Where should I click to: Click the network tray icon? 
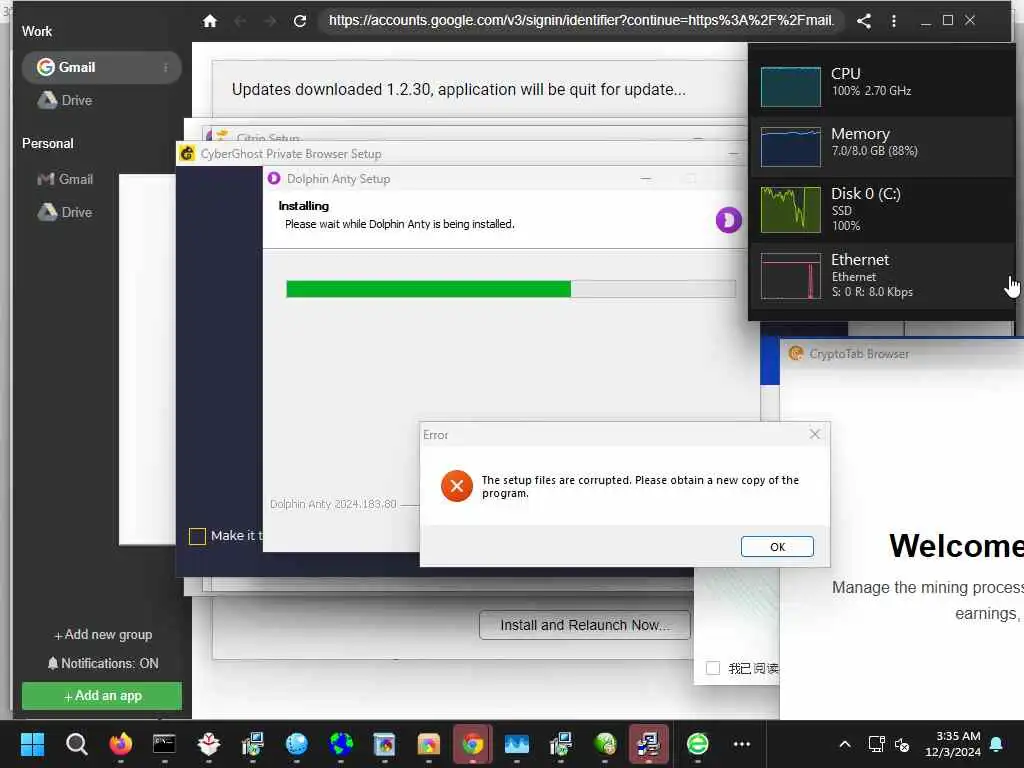[876, 744]
